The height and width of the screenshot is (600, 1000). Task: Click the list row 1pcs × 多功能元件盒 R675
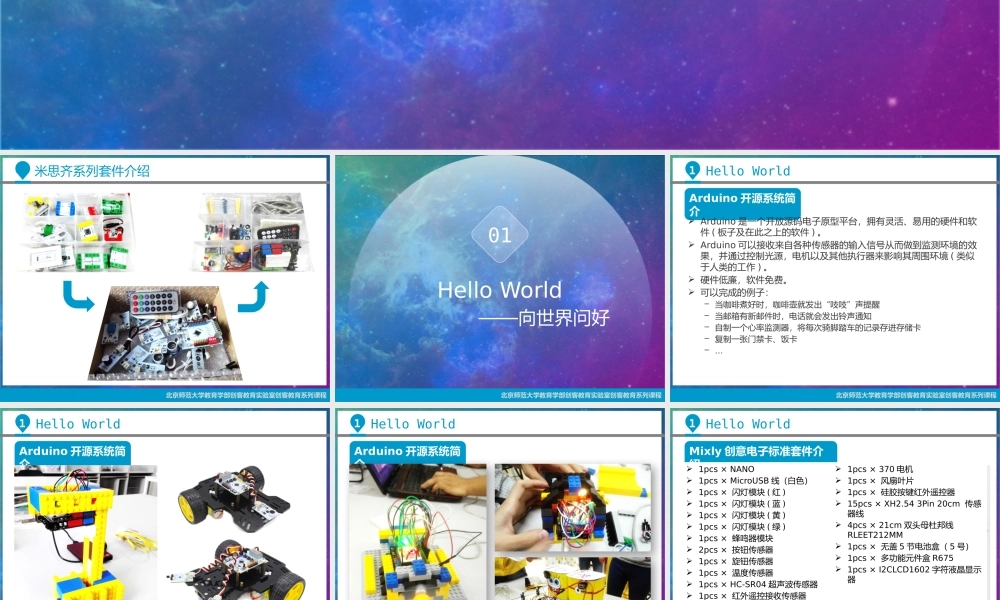tap(900, 558)
